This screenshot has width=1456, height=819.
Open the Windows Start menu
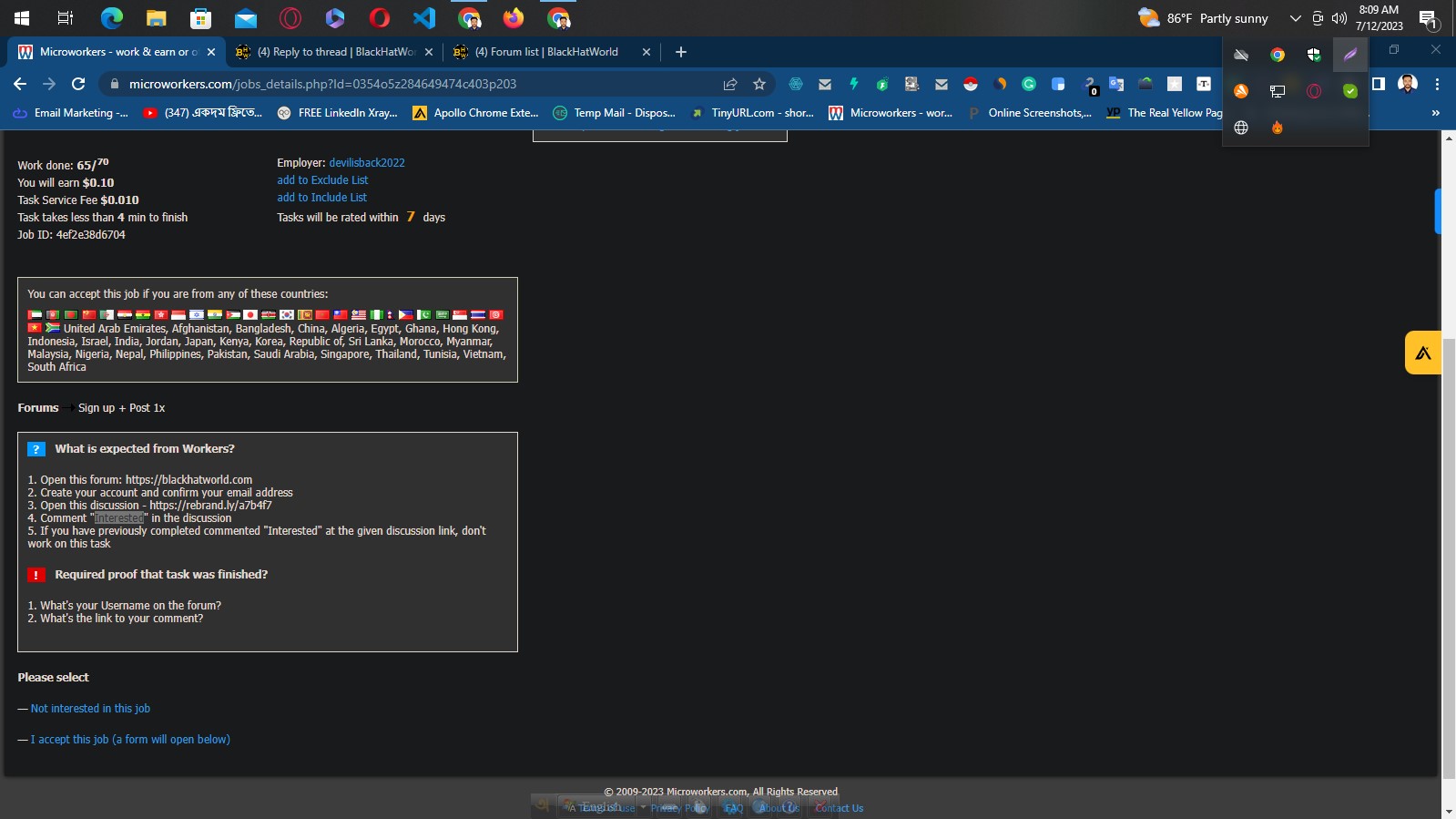coord(22,17)
